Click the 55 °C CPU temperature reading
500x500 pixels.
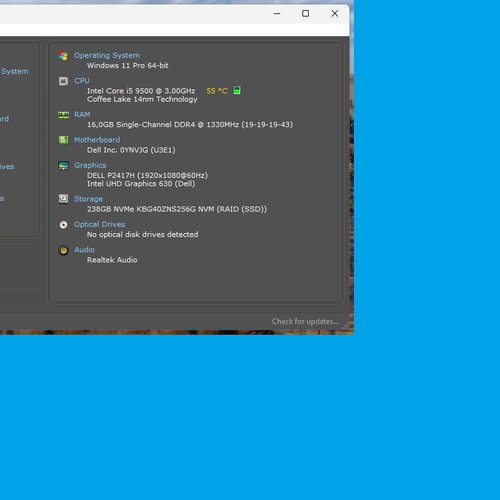217,91
